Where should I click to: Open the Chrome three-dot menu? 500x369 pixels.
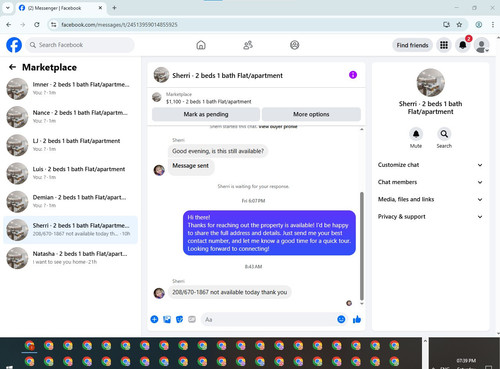point(493,24)
